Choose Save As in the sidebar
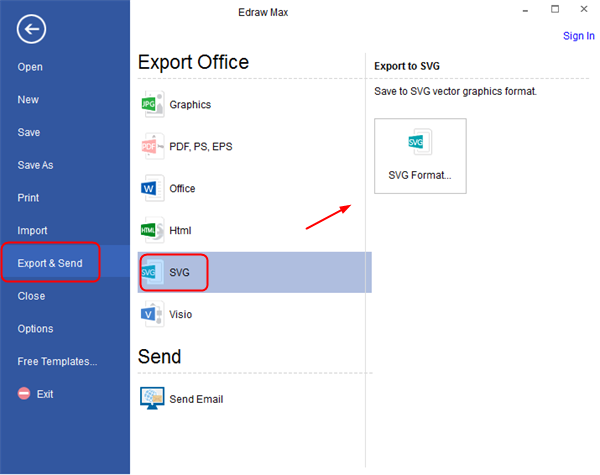 pyautogui.click(x=35, y=165)
